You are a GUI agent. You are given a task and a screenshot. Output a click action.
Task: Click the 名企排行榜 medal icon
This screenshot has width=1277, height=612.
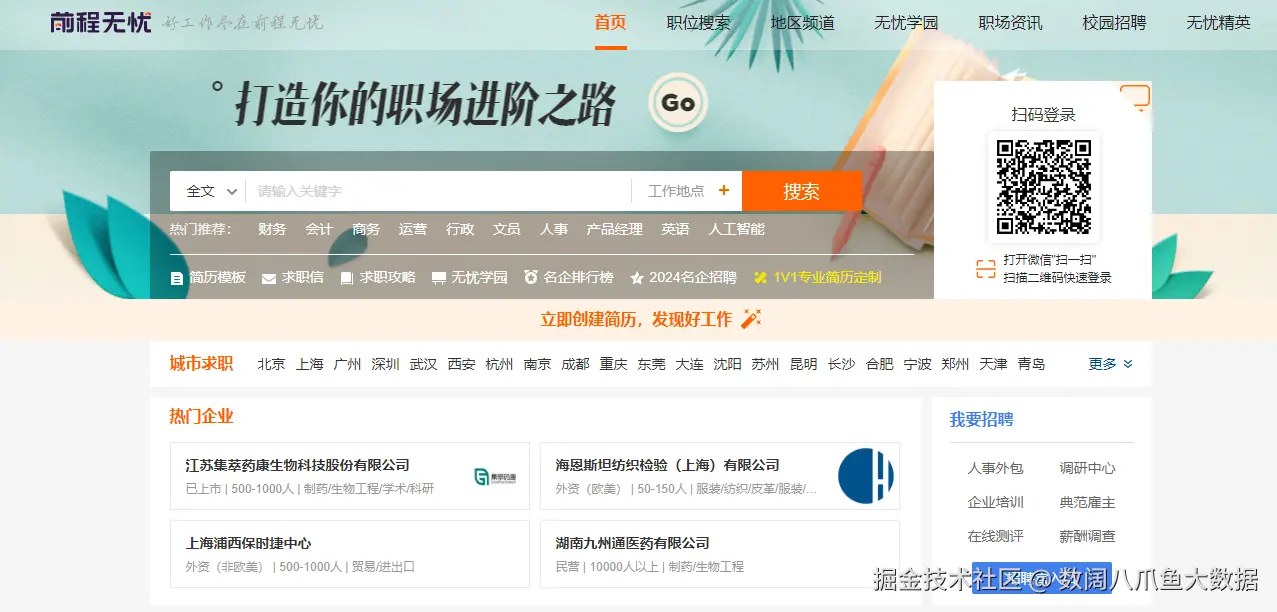(531, 277)
